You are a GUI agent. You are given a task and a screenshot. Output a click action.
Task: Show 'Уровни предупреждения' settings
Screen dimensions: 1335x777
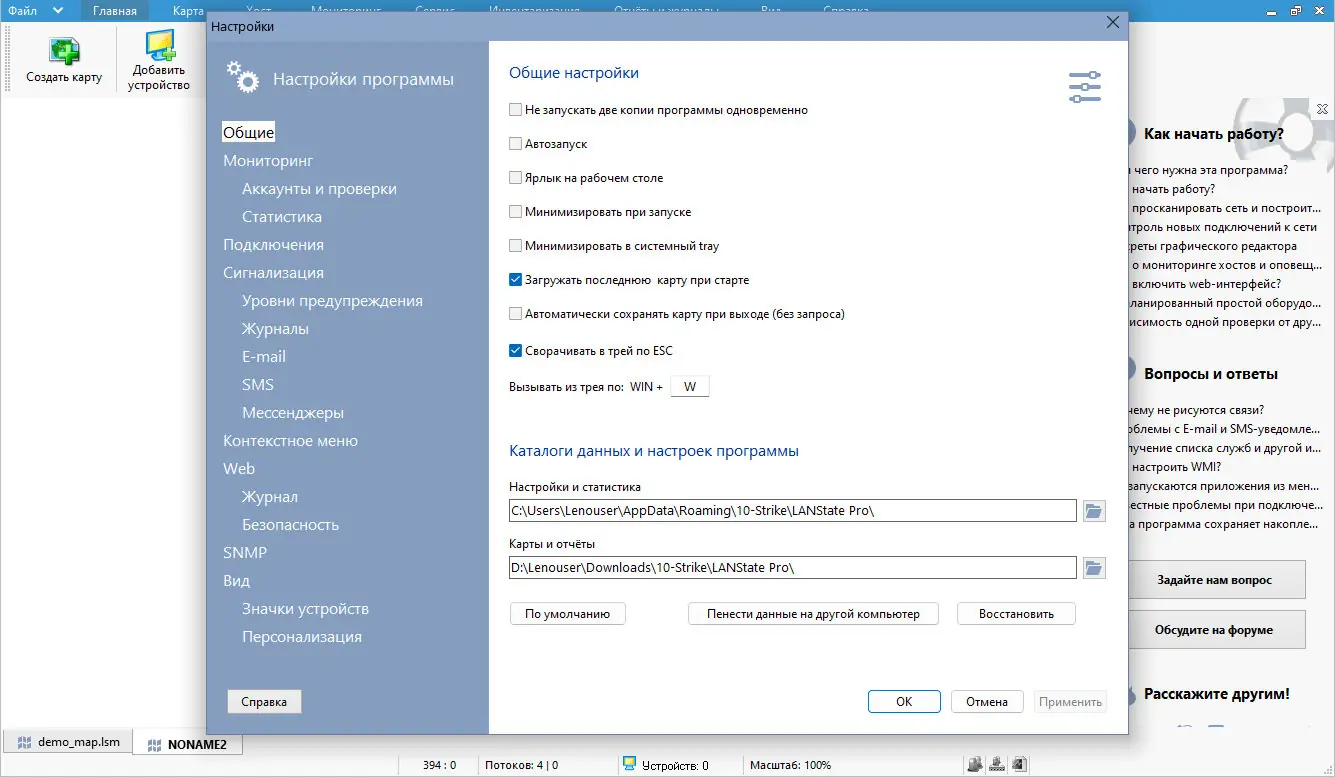pos(332,301)
